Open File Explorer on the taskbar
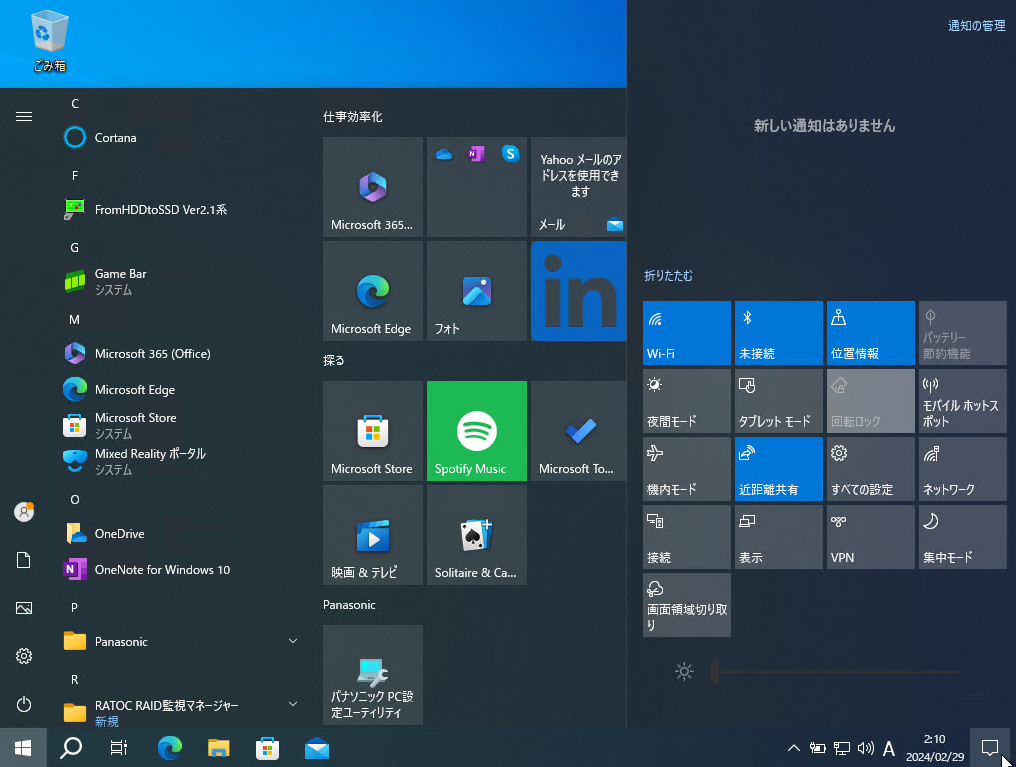This screenshot has width=1016, height=767. tap(218, 748)
